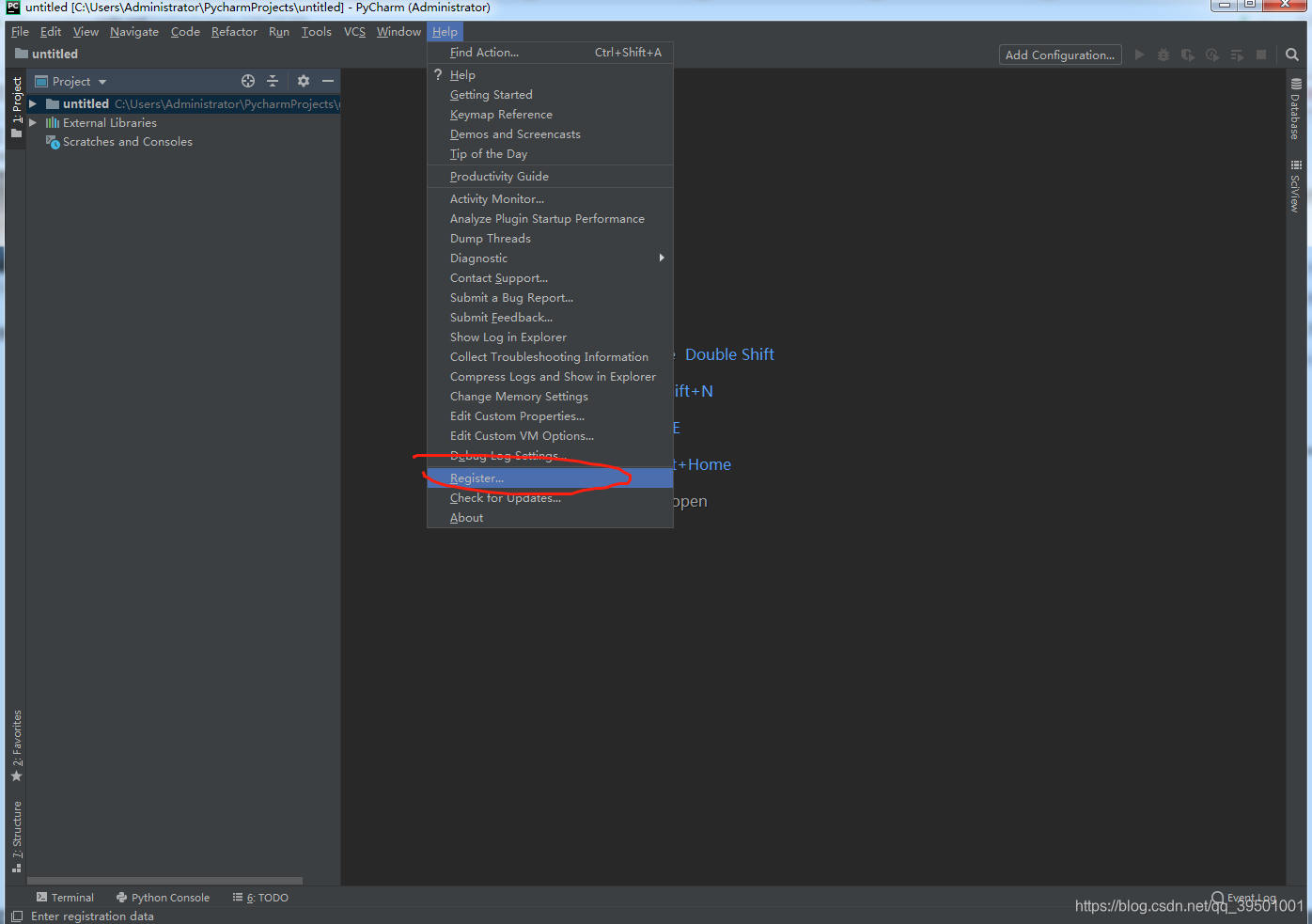Open Keymap Reference
The width and height of the screenshot is (1312, 924).
coord(550,115)
